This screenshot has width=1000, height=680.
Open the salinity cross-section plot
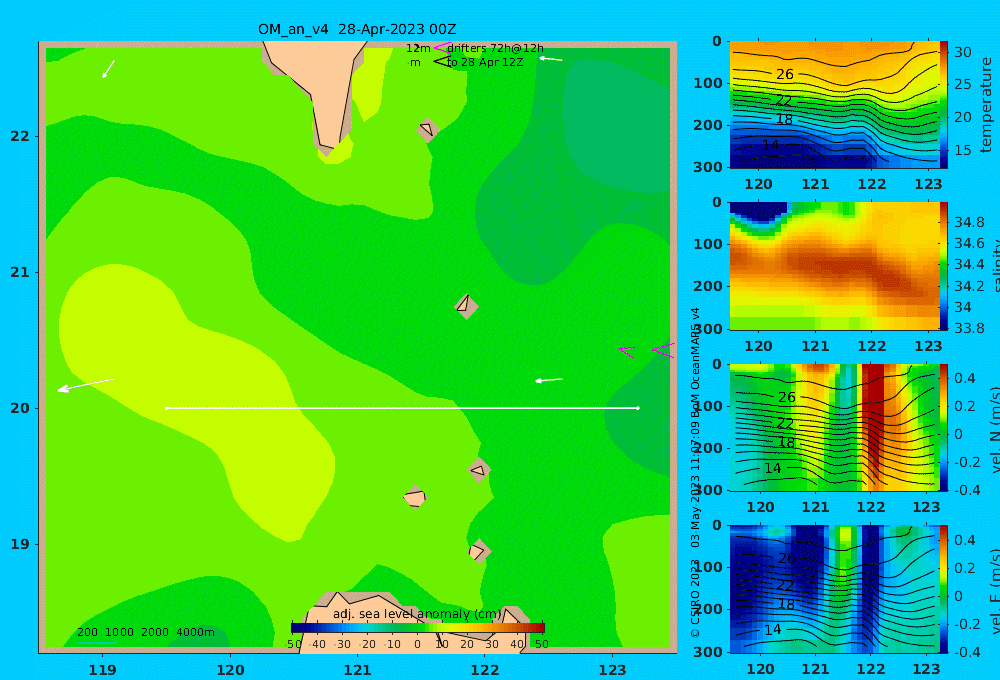(834, 266)
